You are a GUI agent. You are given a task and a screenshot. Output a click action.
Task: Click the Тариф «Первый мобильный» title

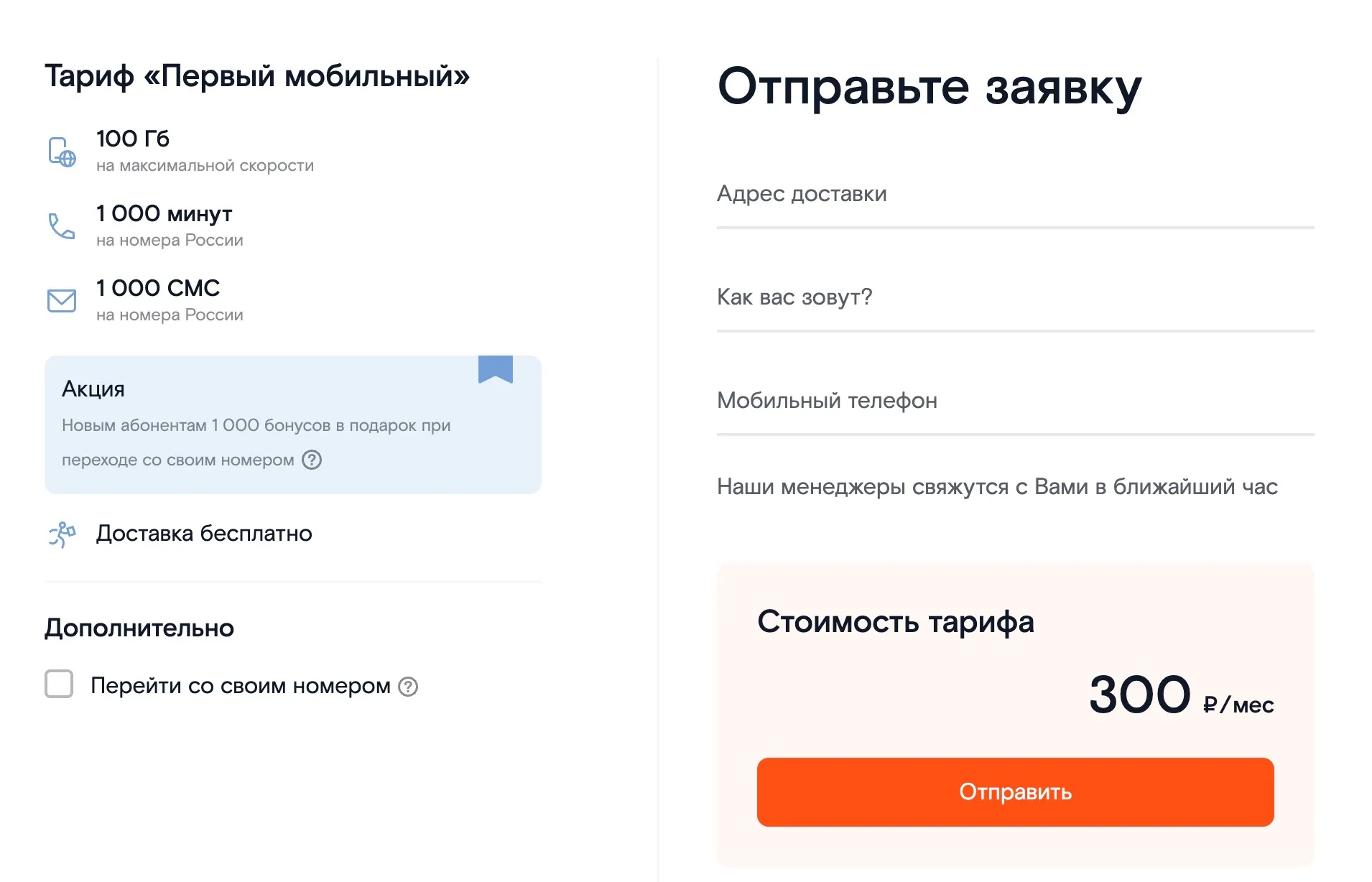[x=257, y=76]
